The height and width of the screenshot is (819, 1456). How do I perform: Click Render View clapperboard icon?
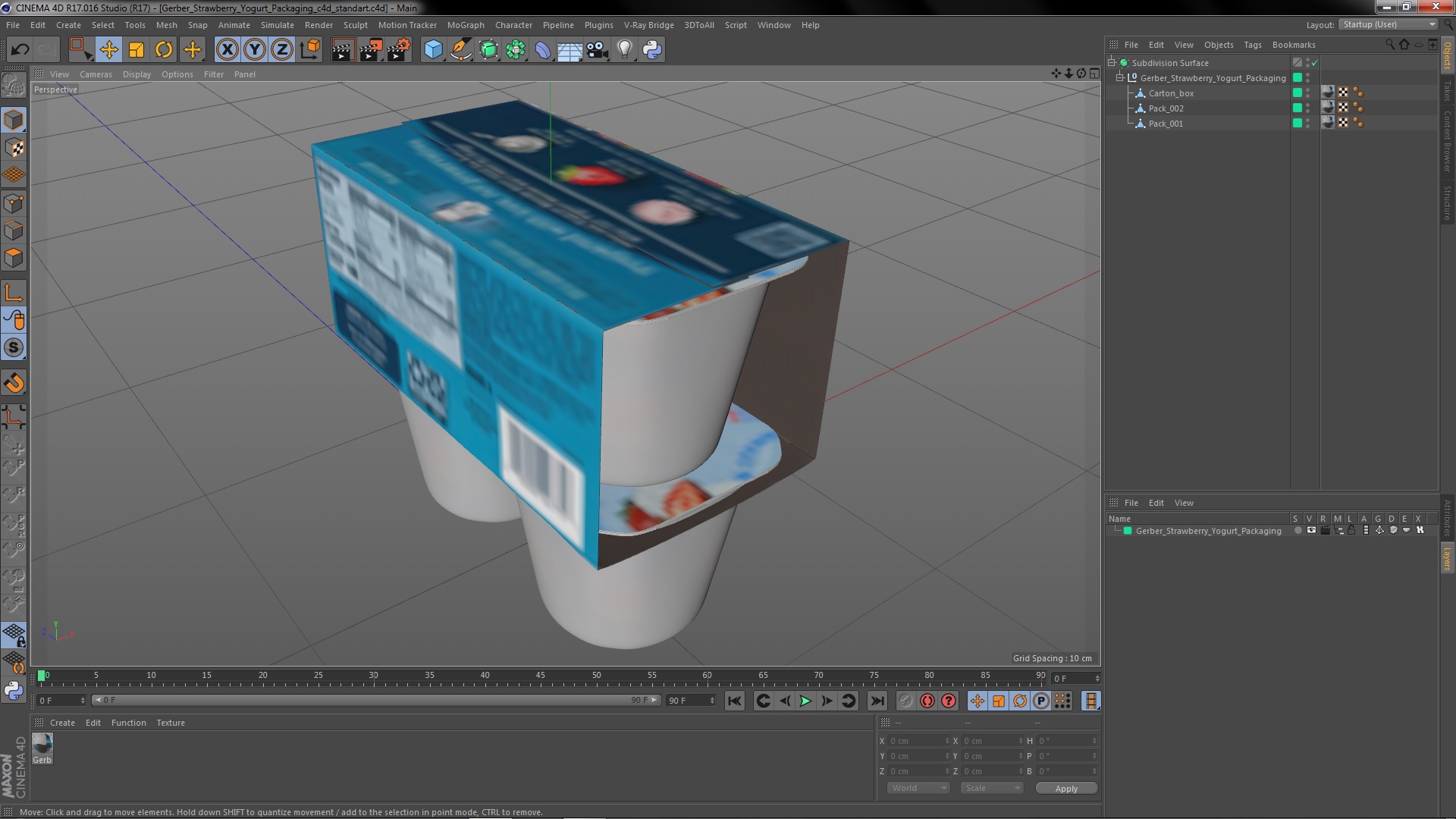[343, 50]
